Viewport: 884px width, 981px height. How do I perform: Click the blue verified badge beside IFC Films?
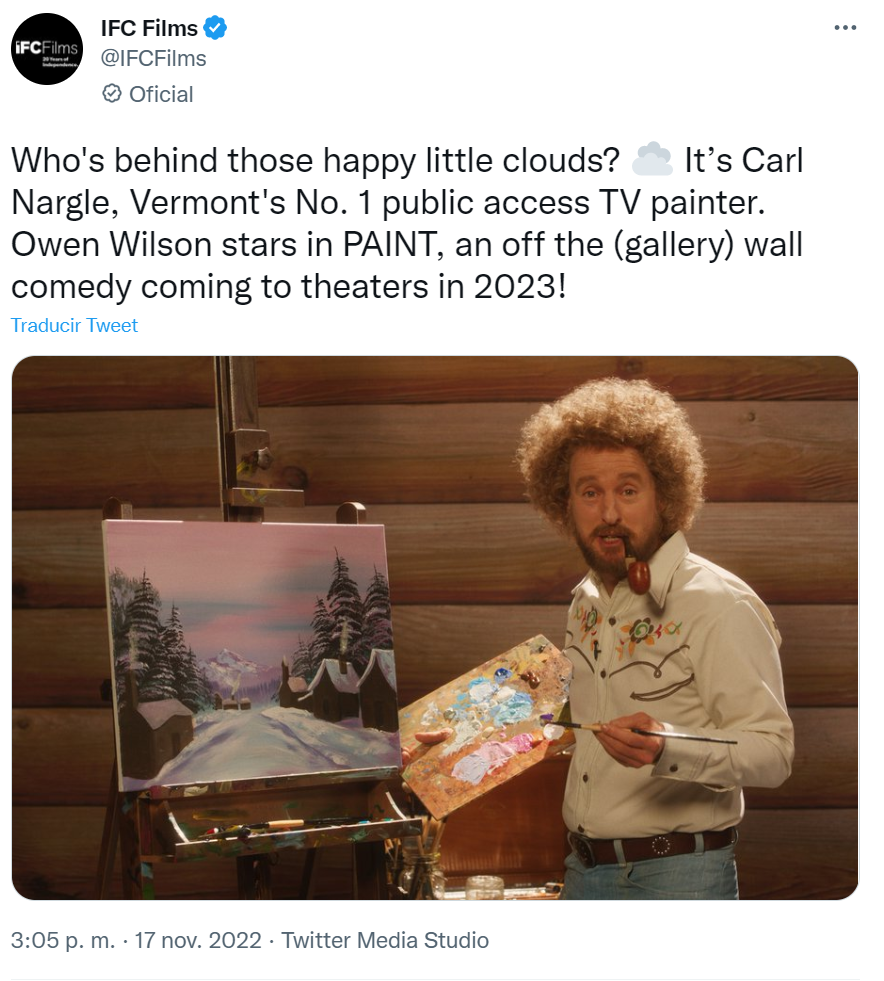click(x=215, y=28)
